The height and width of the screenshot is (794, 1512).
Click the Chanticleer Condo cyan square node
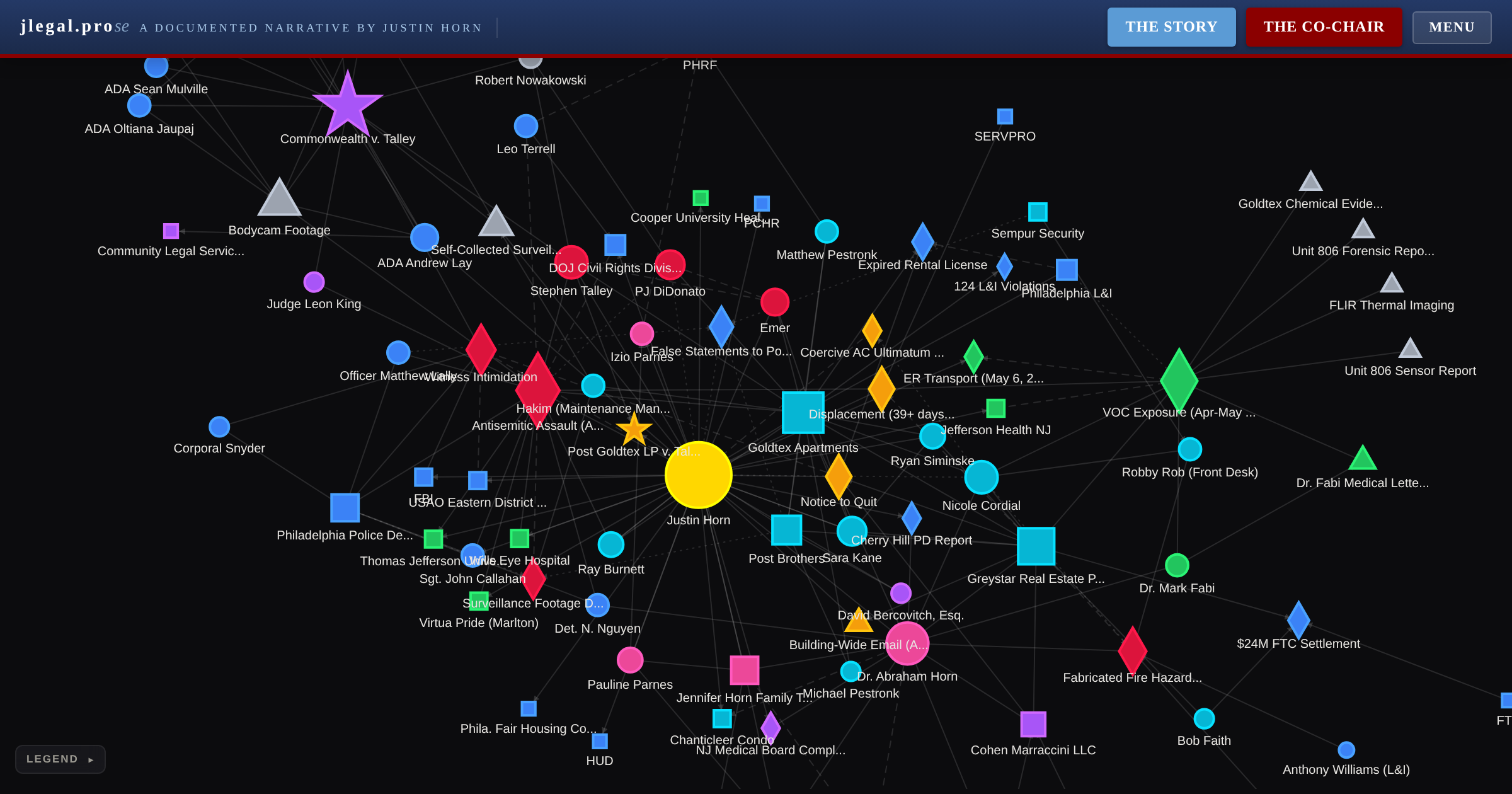tap(722, 718)
